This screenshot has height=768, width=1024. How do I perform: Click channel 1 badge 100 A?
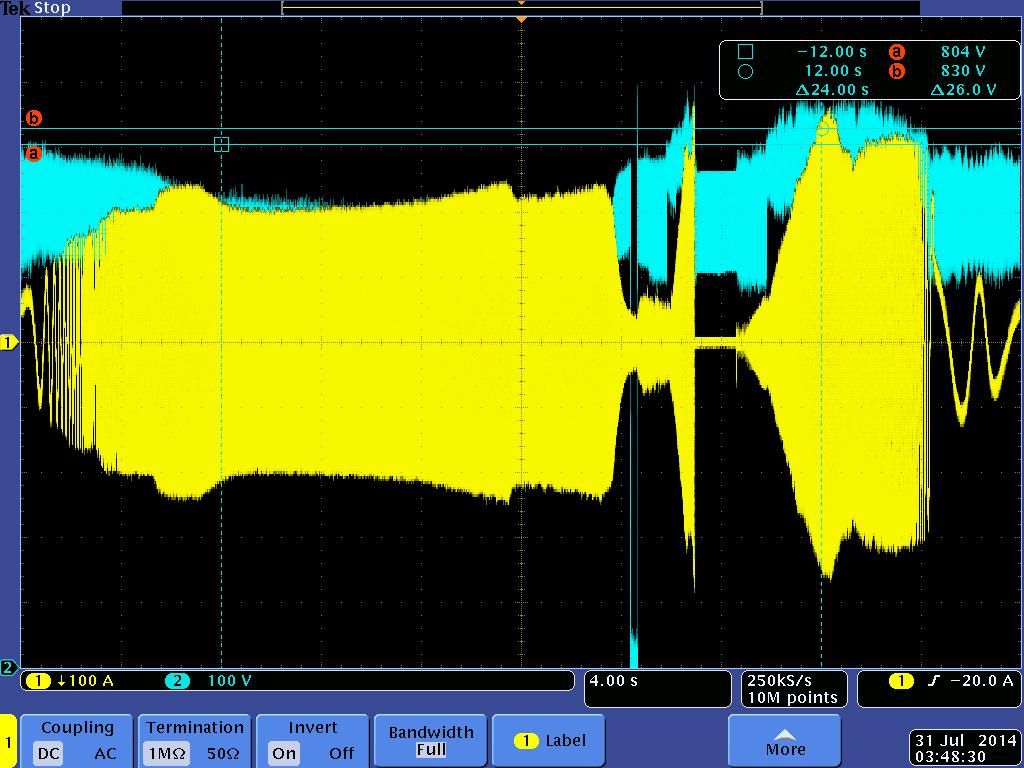point(70,680)
